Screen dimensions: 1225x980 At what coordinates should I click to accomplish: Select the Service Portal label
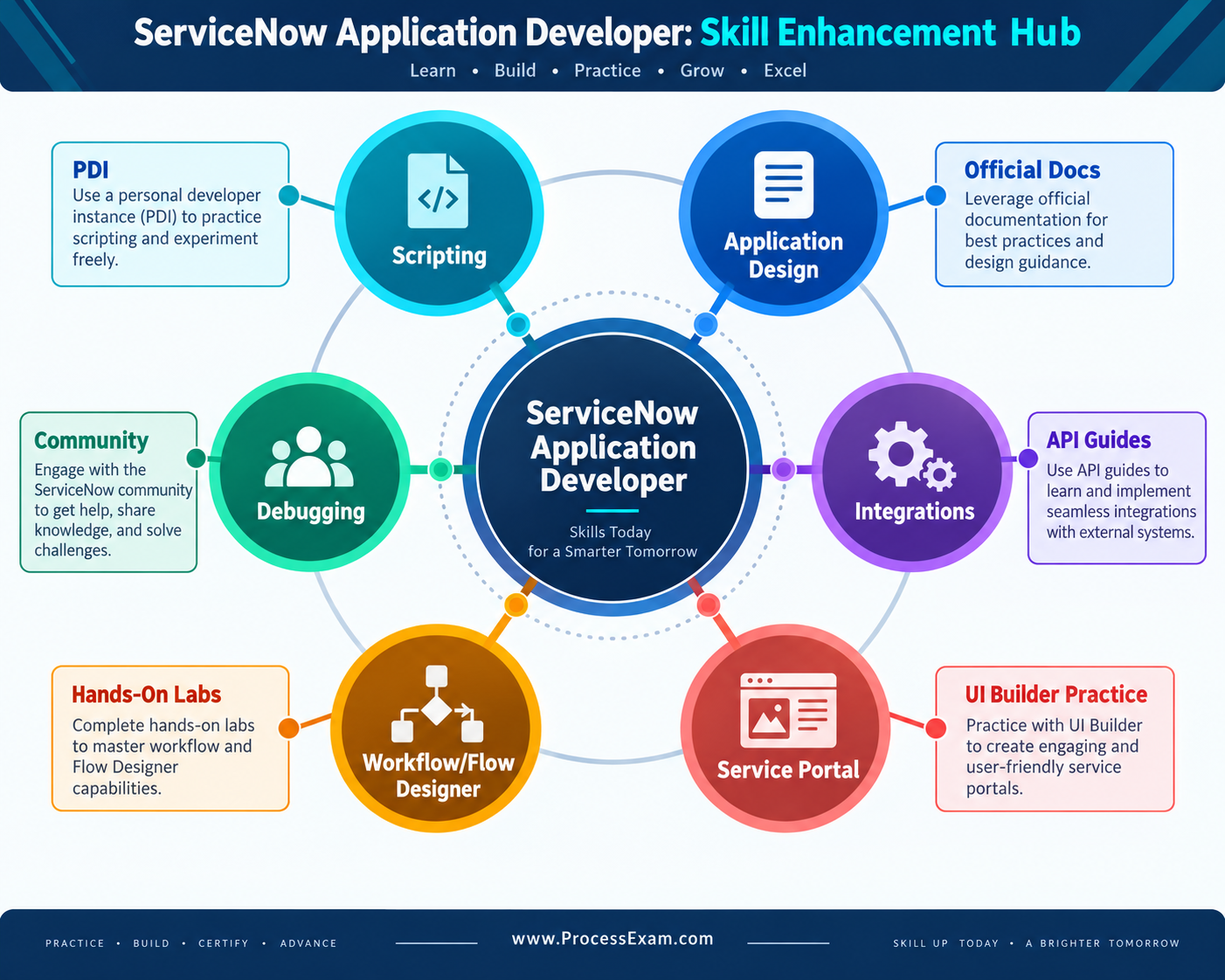pyautogui.click(x=788, y=770)
